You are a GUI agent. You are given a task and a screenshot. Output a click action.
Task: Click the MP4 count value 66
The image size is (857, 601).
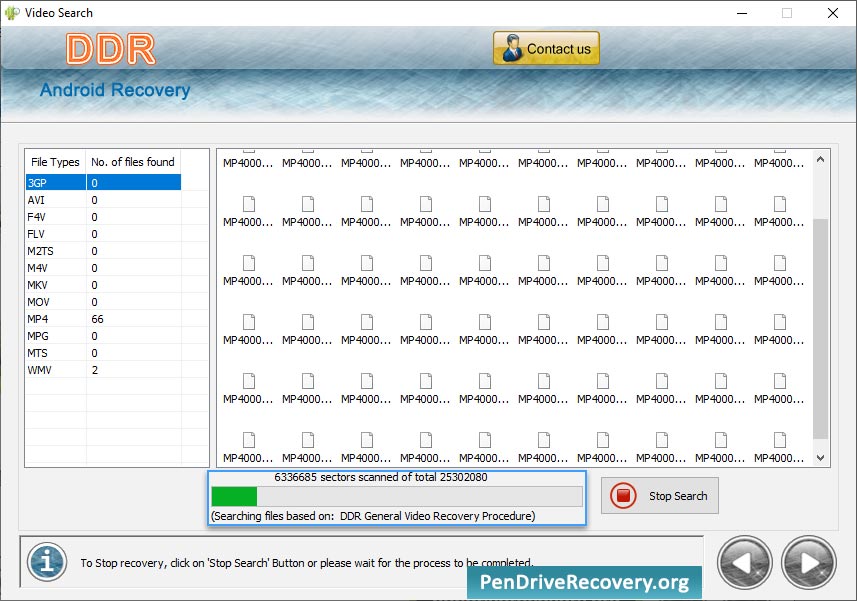(x=97, y=319)
